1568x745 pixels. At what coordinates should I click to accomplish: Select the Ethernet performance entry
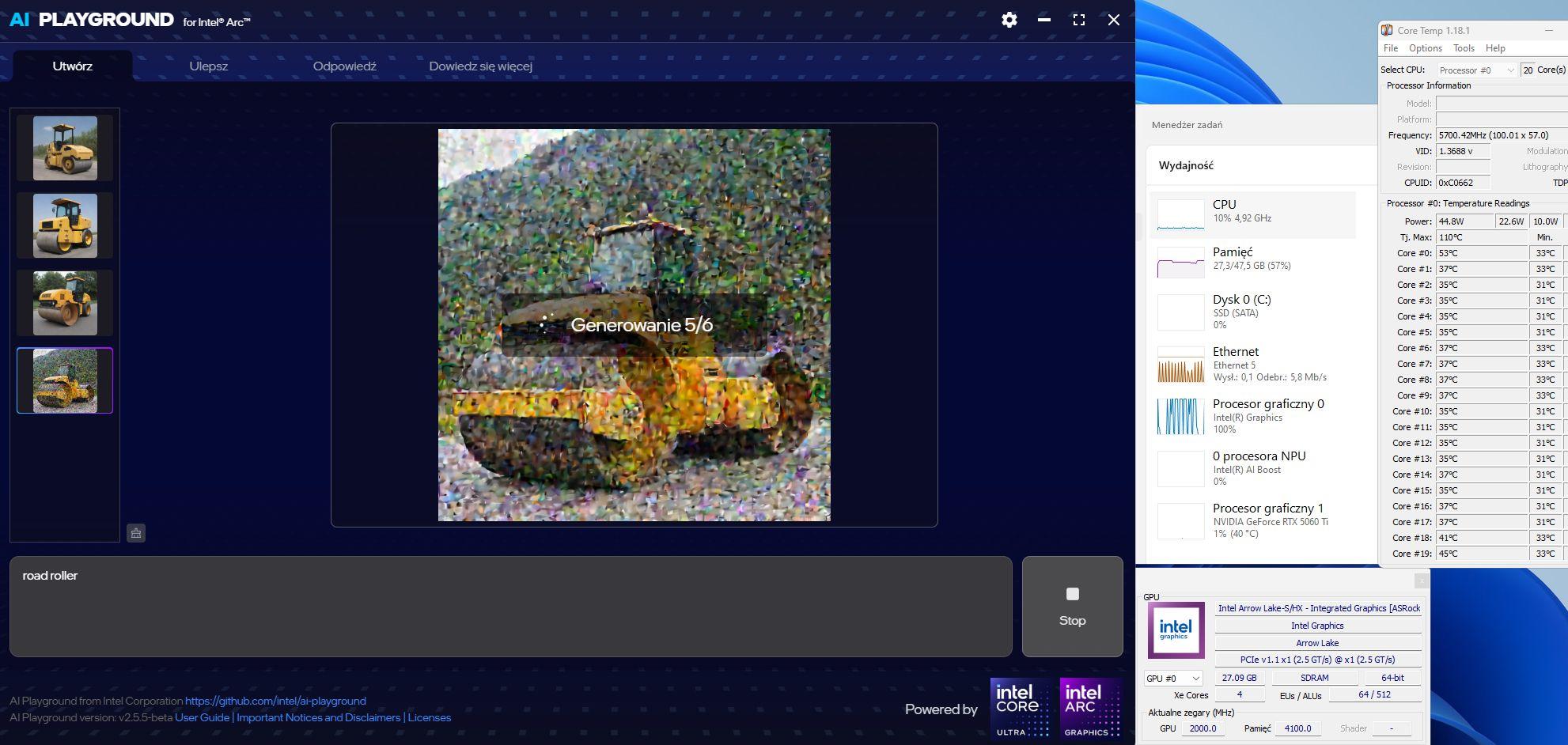[1252, 365]
